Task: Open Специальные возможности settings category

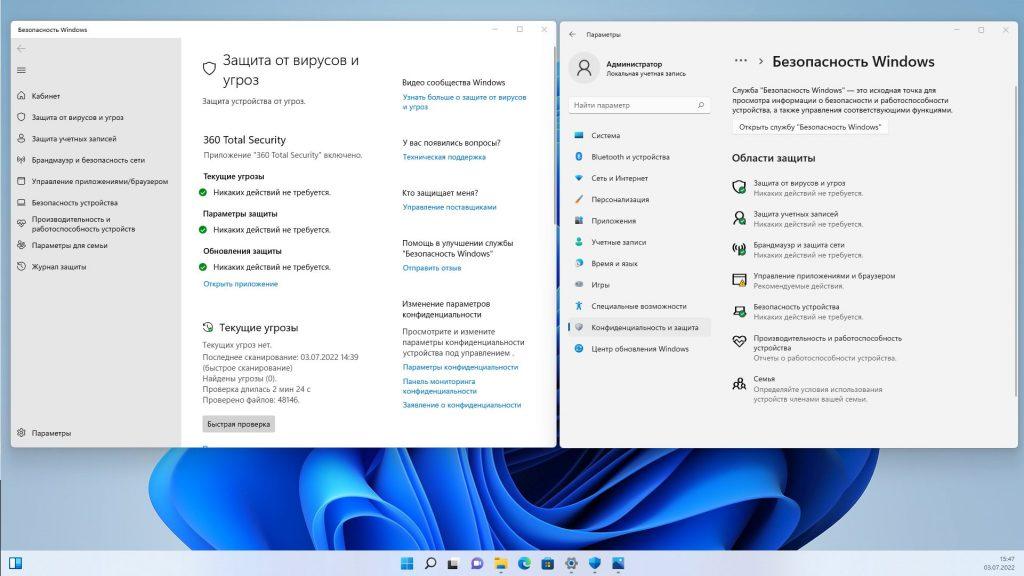Action: tap(639, 306)
